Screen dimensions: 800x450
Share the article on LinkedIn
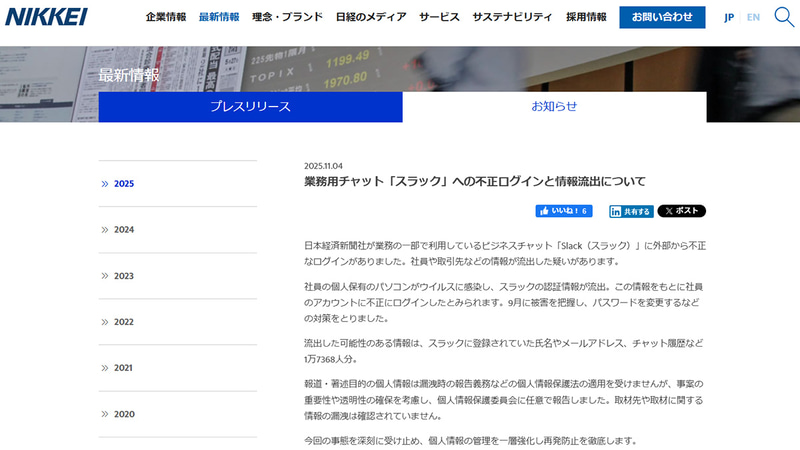coord(631,211)
